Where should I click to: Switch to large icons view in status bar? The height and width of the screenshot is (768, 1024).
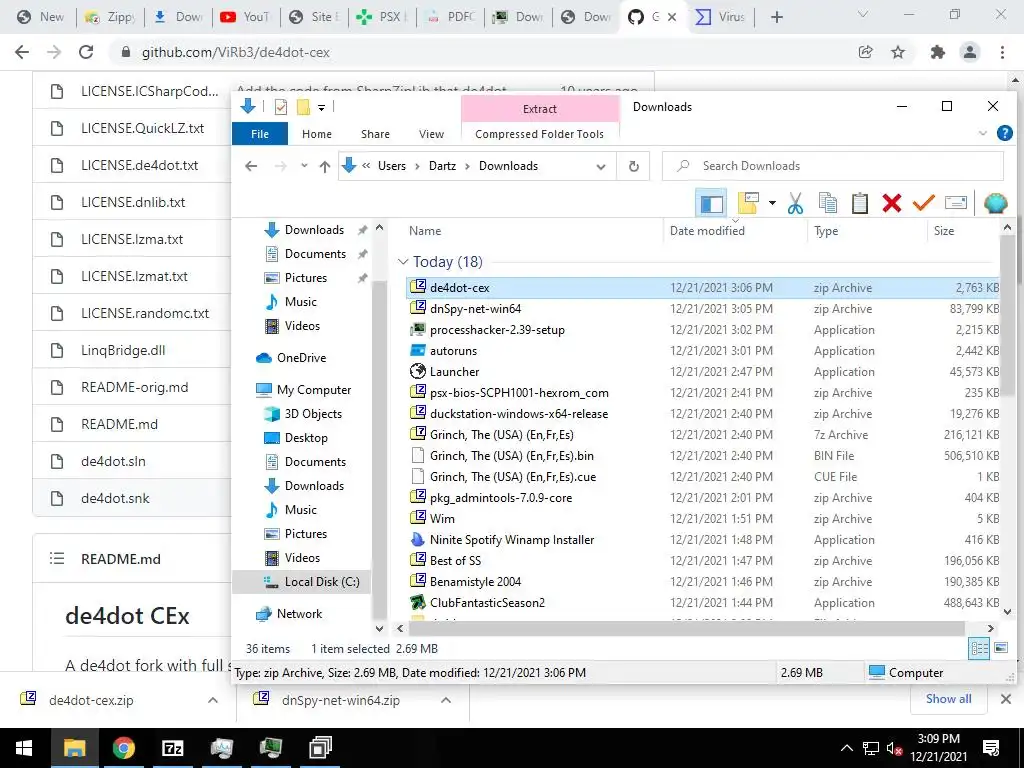pyautogui.click(x=1000, y=648)
